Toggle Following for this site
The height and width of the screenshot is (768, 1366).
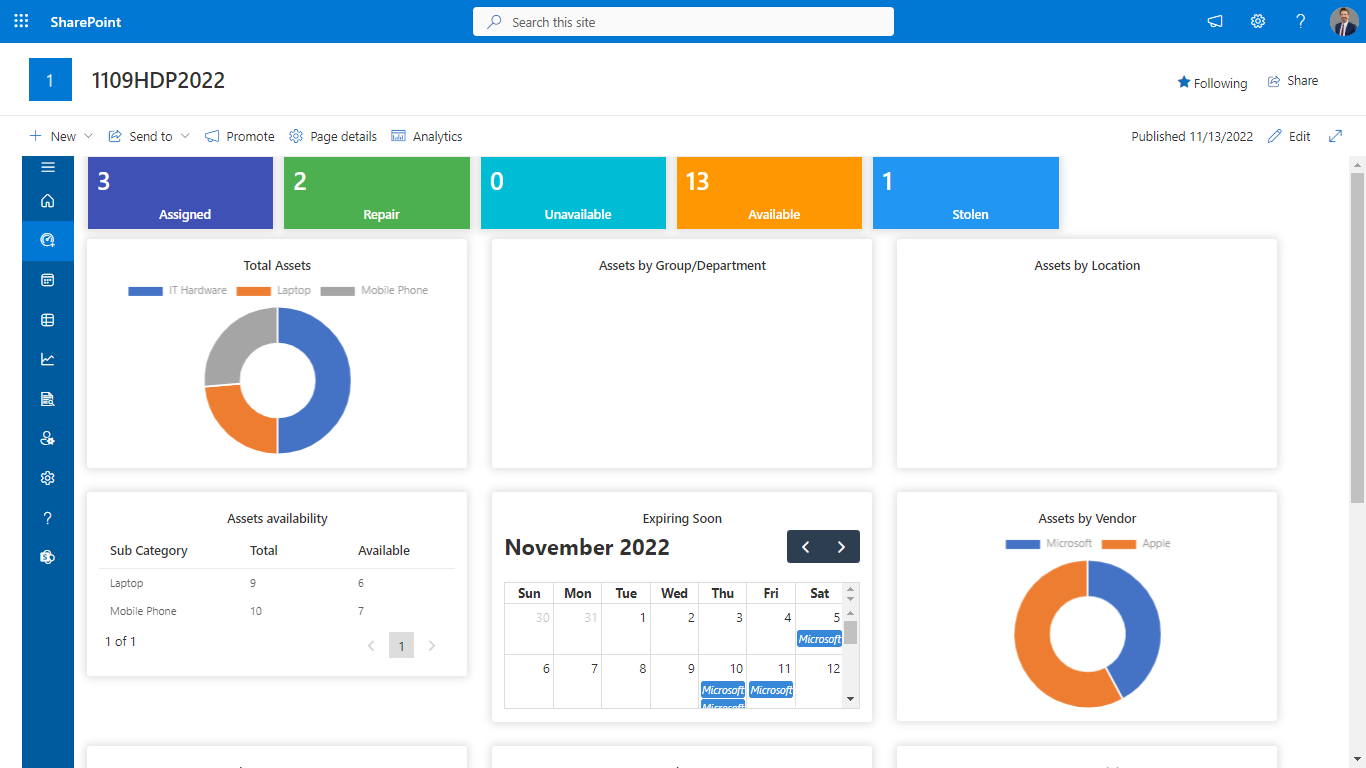(1212, 83)
